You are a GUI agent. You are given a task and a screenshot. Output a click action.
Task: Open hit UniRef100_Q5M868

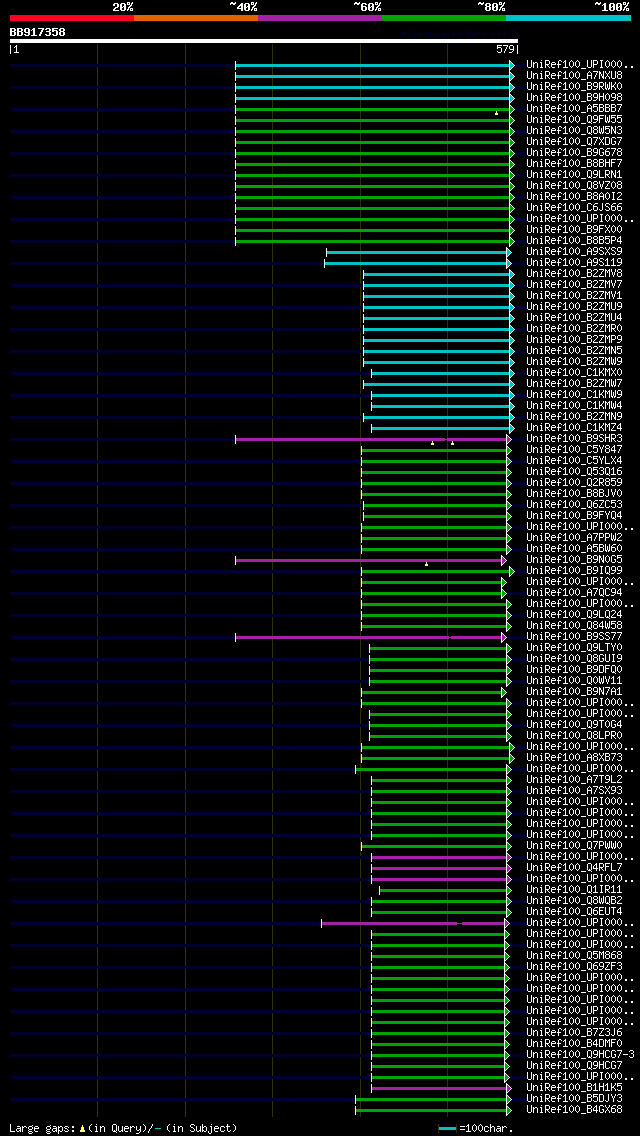[574, 956]
